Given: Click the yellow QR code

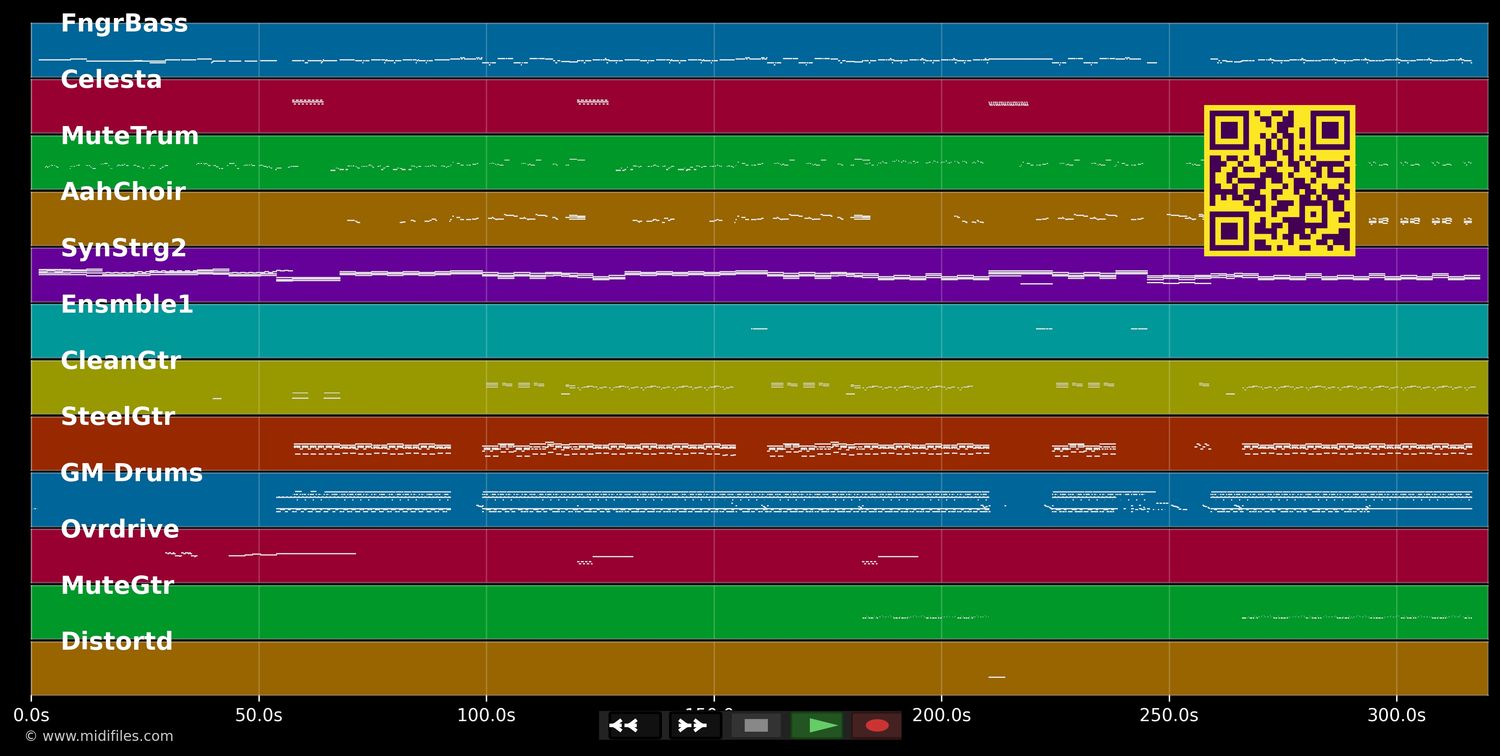Looking at the screenshot, I should coord(1279,181).
